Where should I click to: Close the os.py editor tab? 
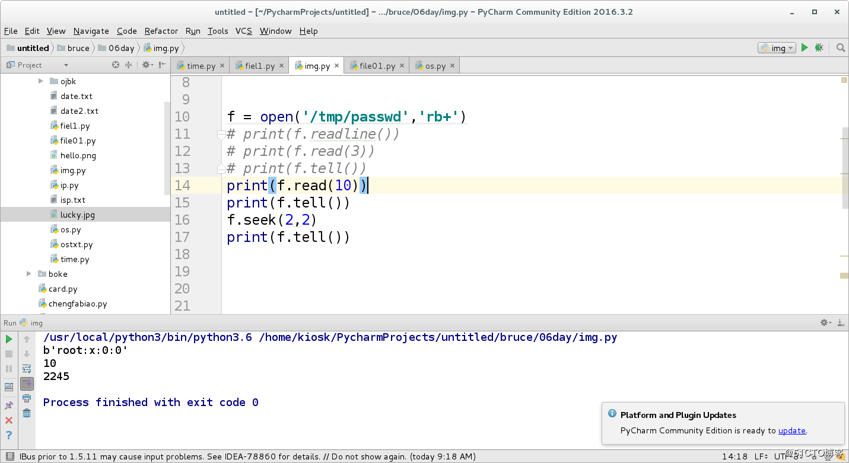(452, 66)
